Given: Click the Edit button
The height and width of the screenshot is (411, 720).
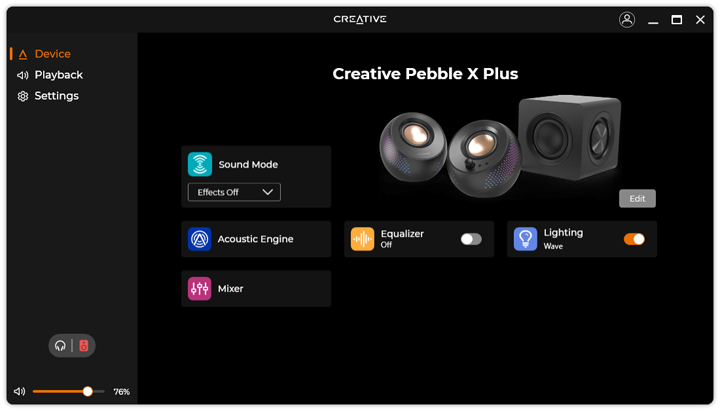Looking at the screenshot, I should pos(637,198).
